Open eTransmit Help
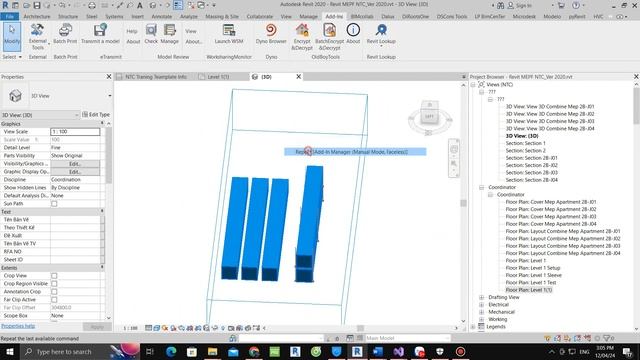Viewport: 640px width, 360px height. click(x=132, y=31)
